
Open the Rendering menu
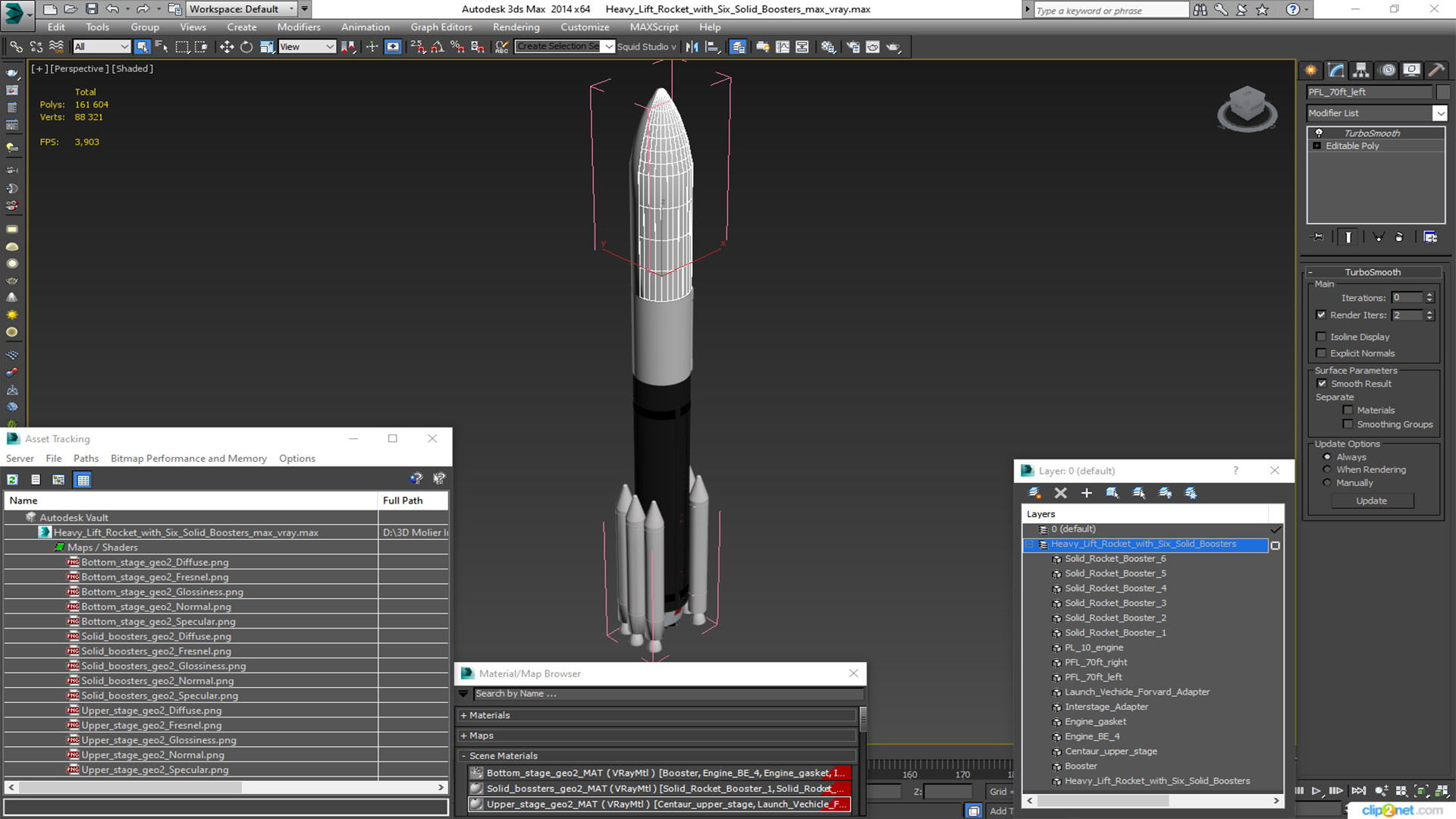(x=516, y=27)
